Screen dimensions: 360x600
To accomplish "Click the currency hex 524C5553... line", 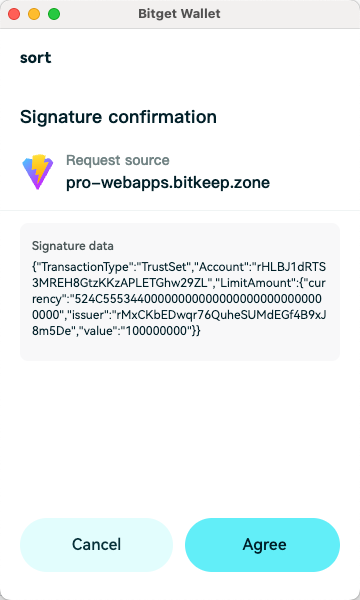I will (x=177, y=299).
